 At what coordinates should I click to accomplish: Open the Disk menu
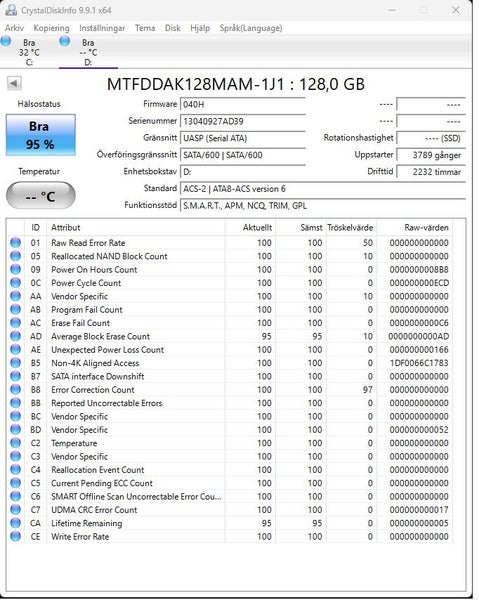(x=173, y=28)
